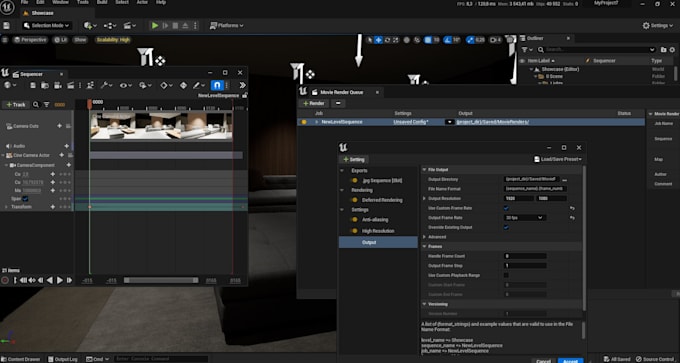This screenshot has width=680, height=363.
Task: Select the viewport Translate tool
Action: 378,40
